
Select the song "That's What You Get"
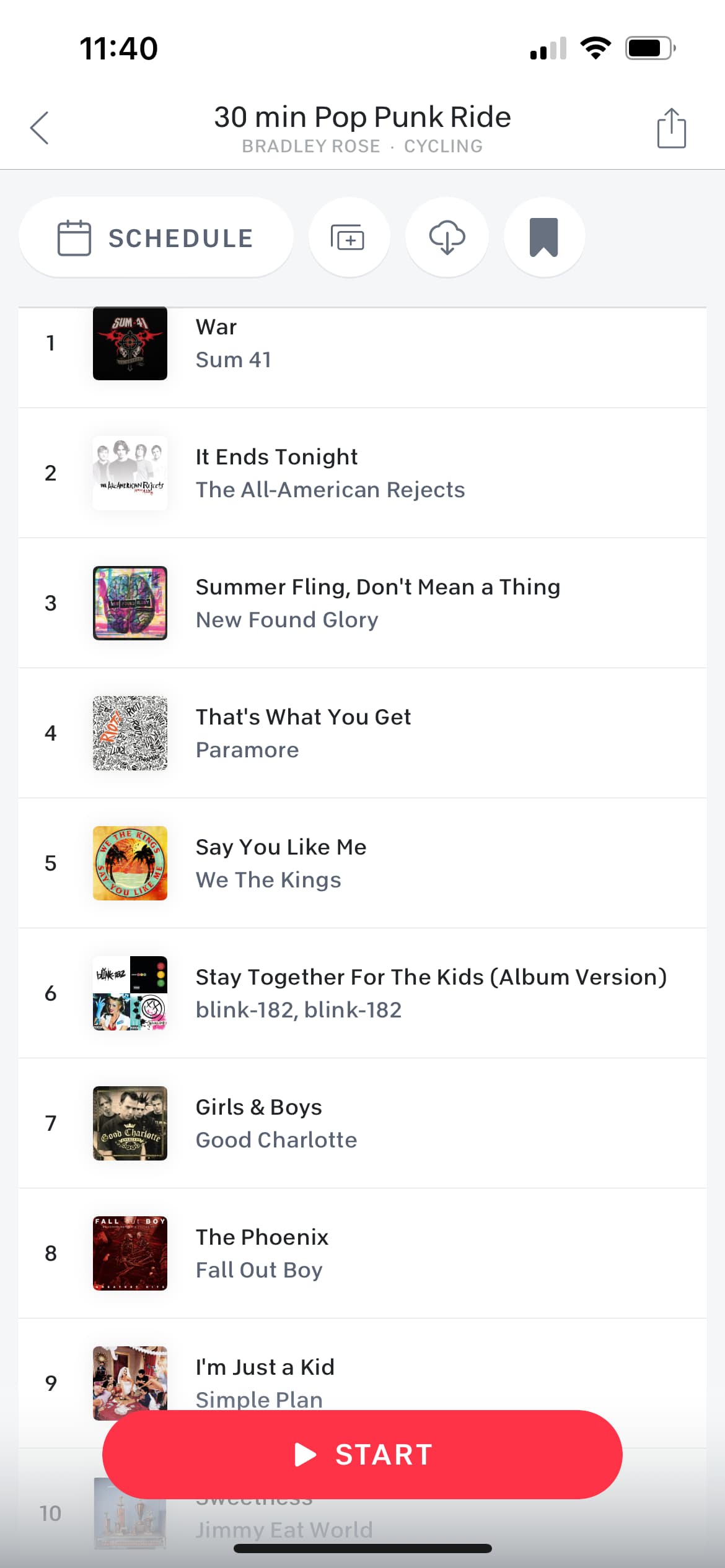coord(303,717)
